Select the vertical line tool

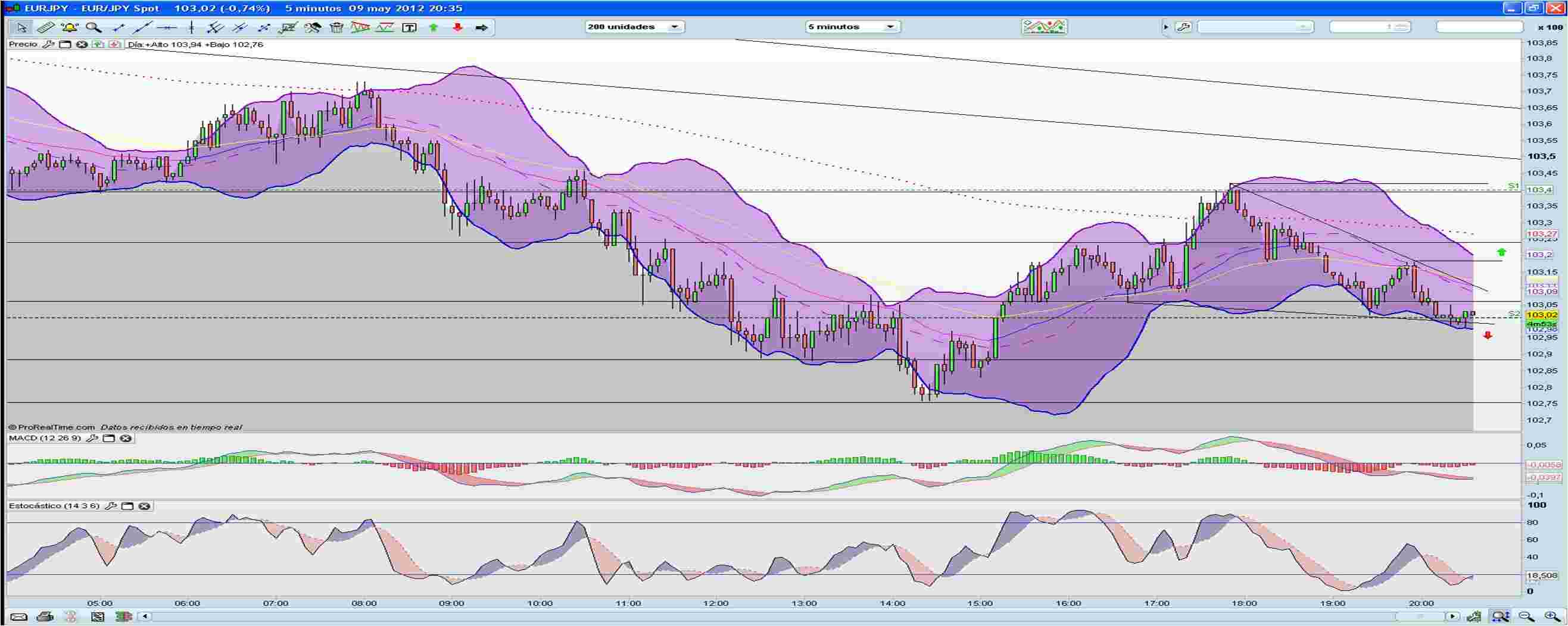[191, 27]
